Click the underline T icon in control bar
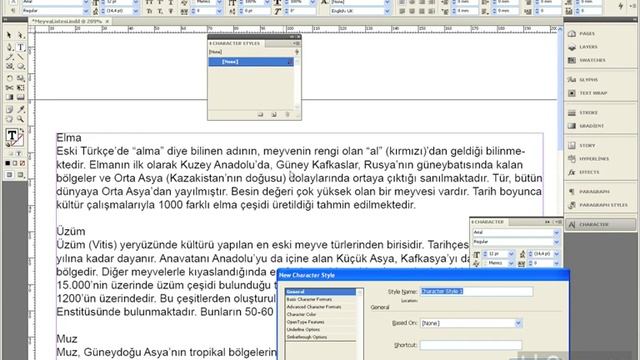The width and height of the screenshot is (640, 360). [x=171, y=2]
